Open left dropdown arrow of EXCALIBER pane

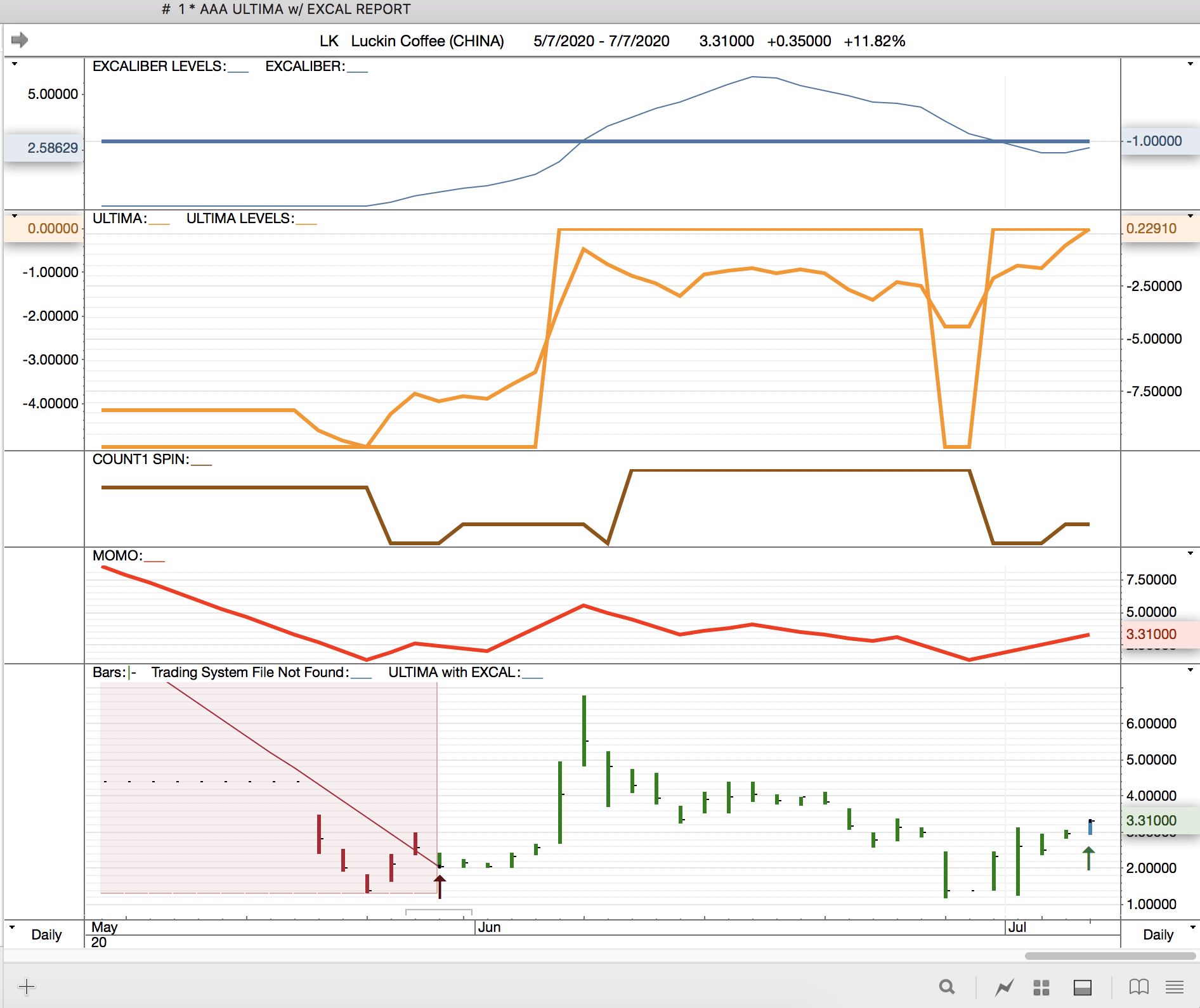(x=14, y=64)
